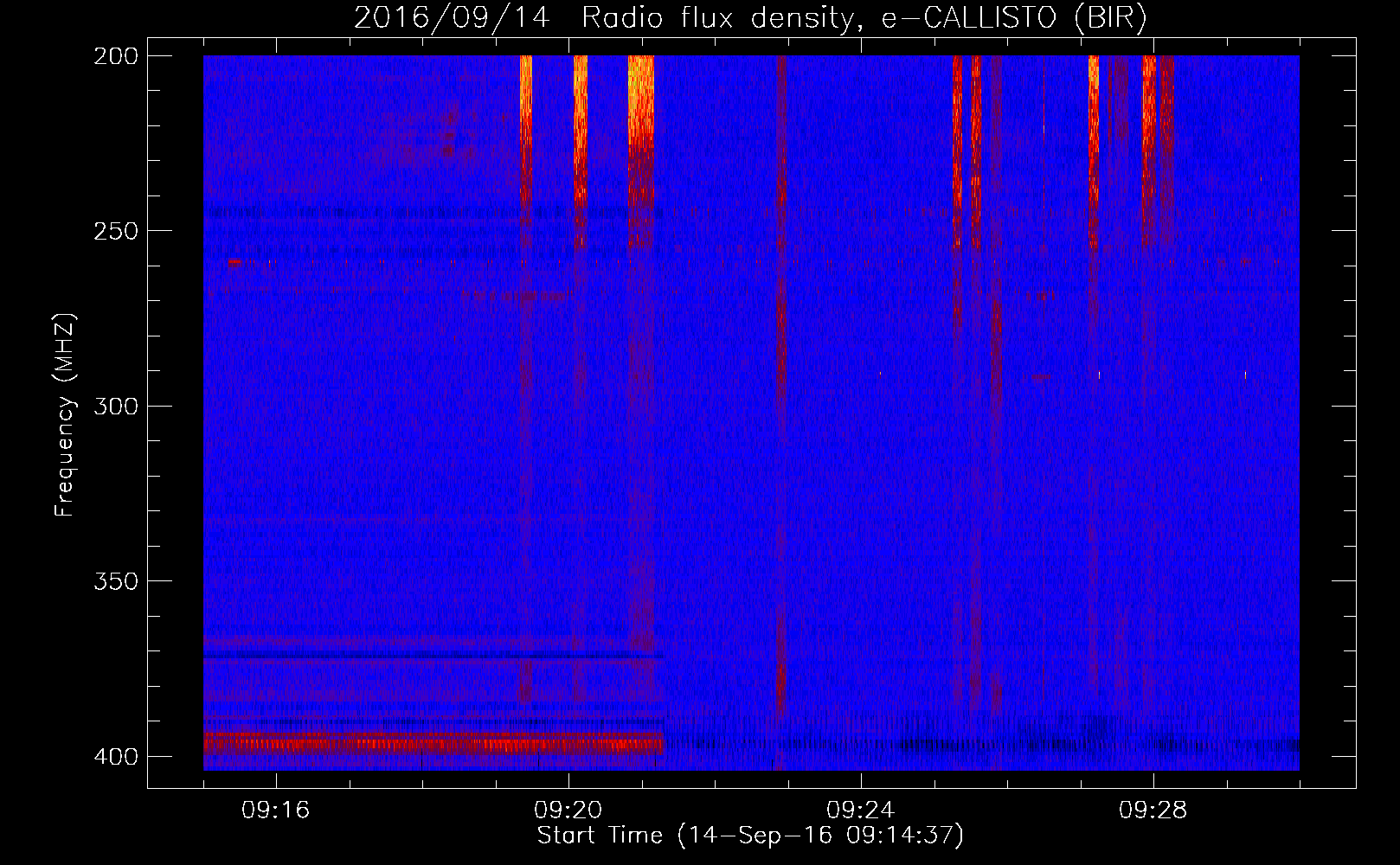Click the 09:24 time tick label
The image size is (1400, 865).
coord(860,811)
